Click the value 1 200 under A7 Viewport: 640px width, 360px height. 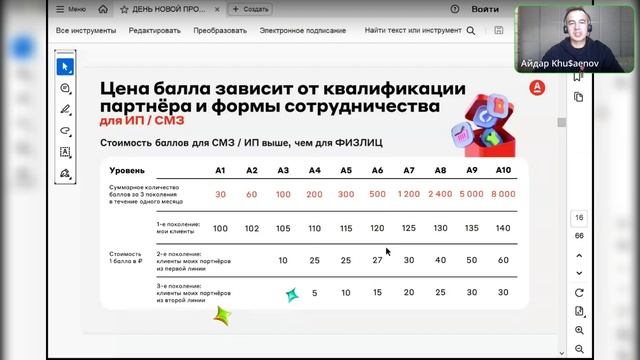point(409,194)
